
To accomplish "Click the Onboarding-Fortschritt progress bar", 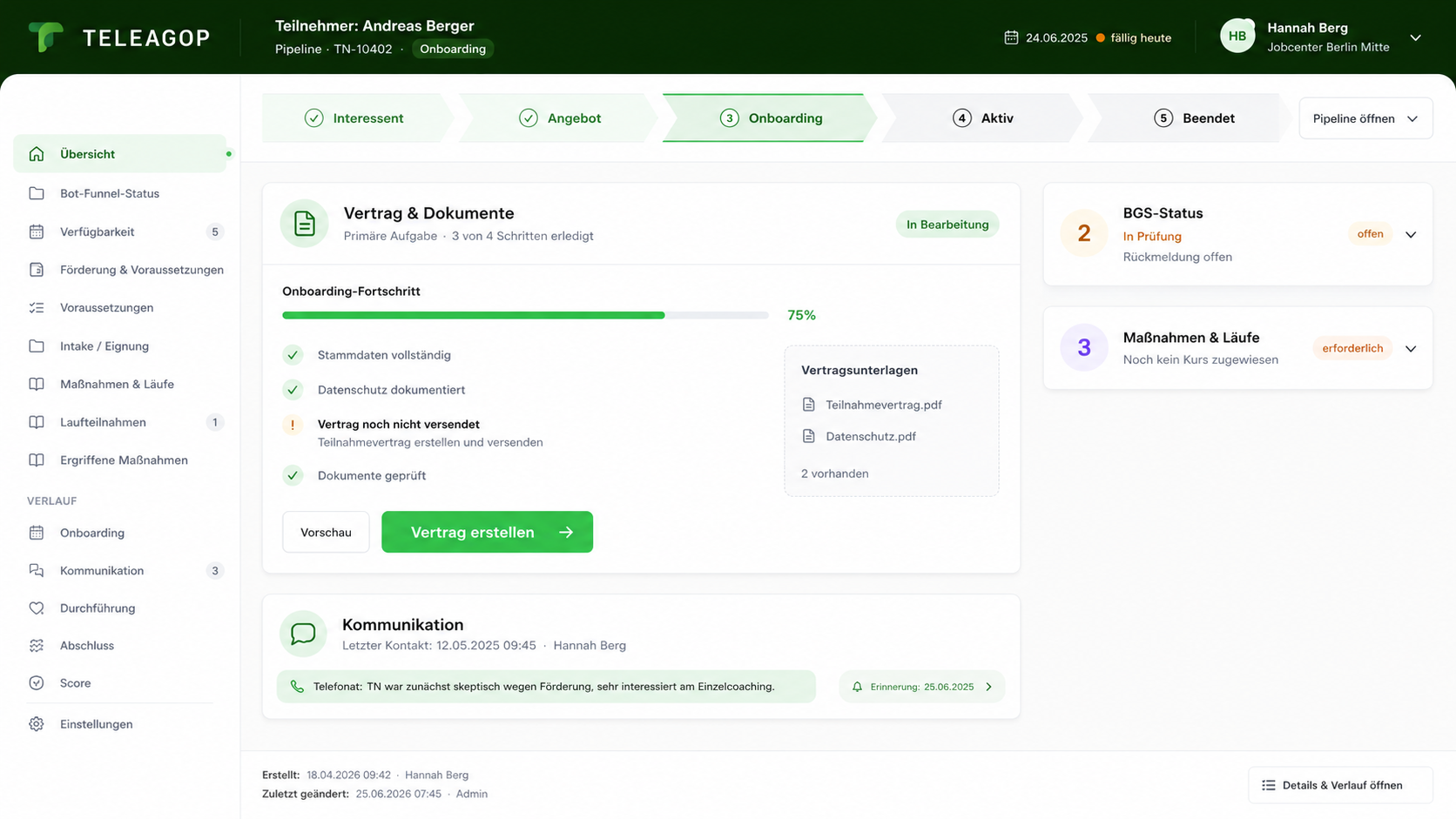I will point(525,315).
